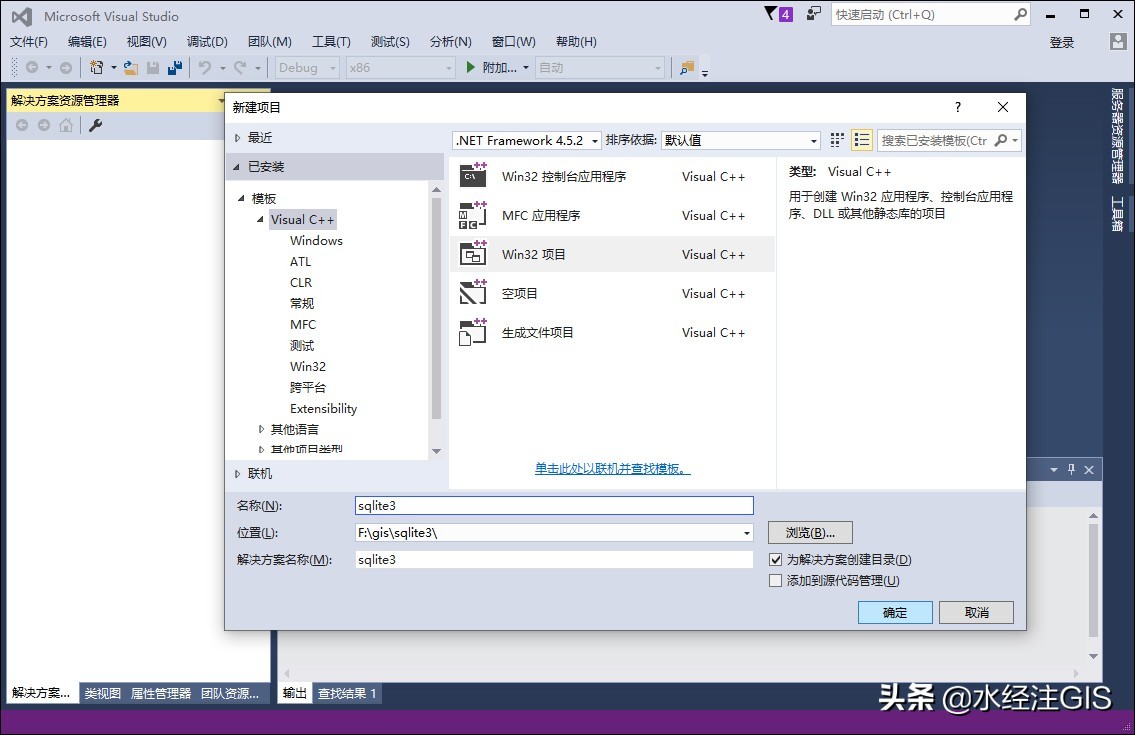This screenshot has width=1135, height=735.
Task: Select the Win32 项目 template
Action: coord(612,255)
